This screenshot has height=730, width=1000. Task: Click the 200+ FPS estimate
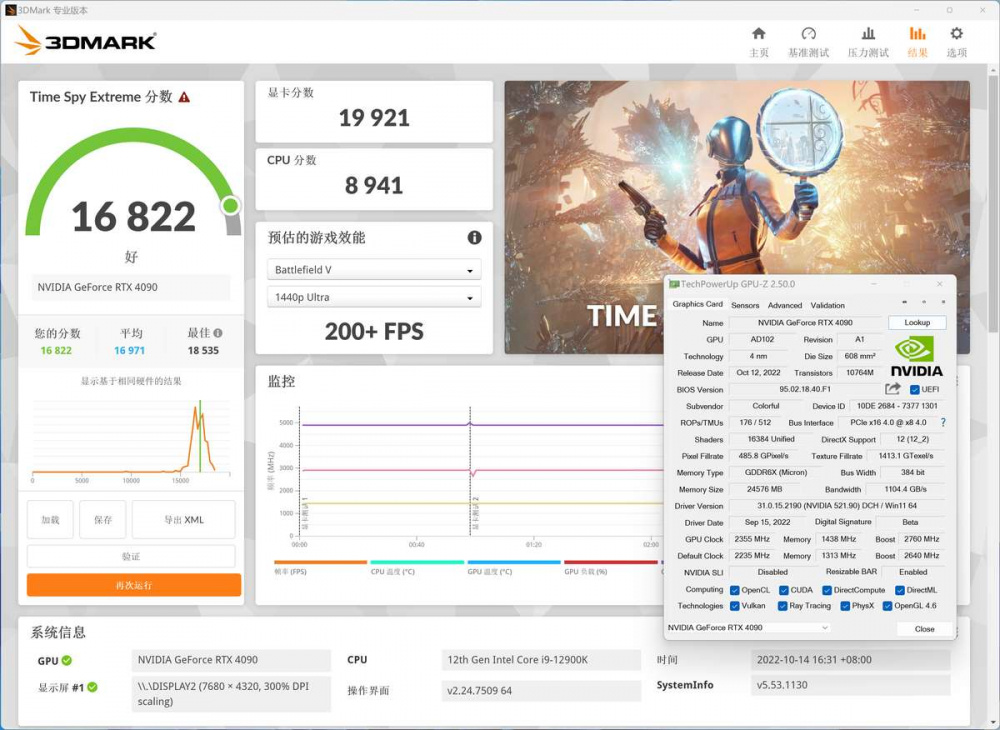(374, 332)
